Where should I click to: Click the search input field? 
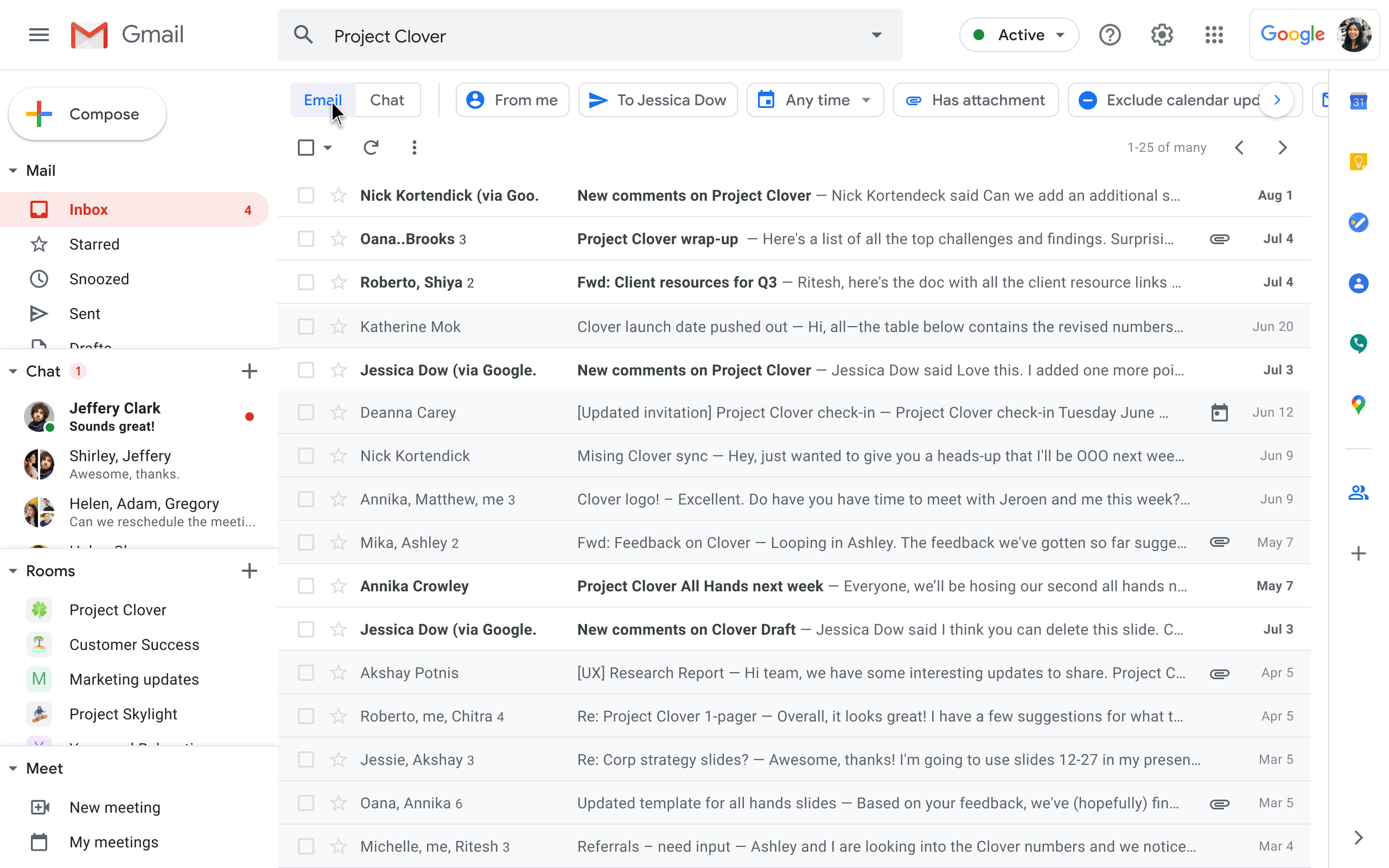(590, 36)
